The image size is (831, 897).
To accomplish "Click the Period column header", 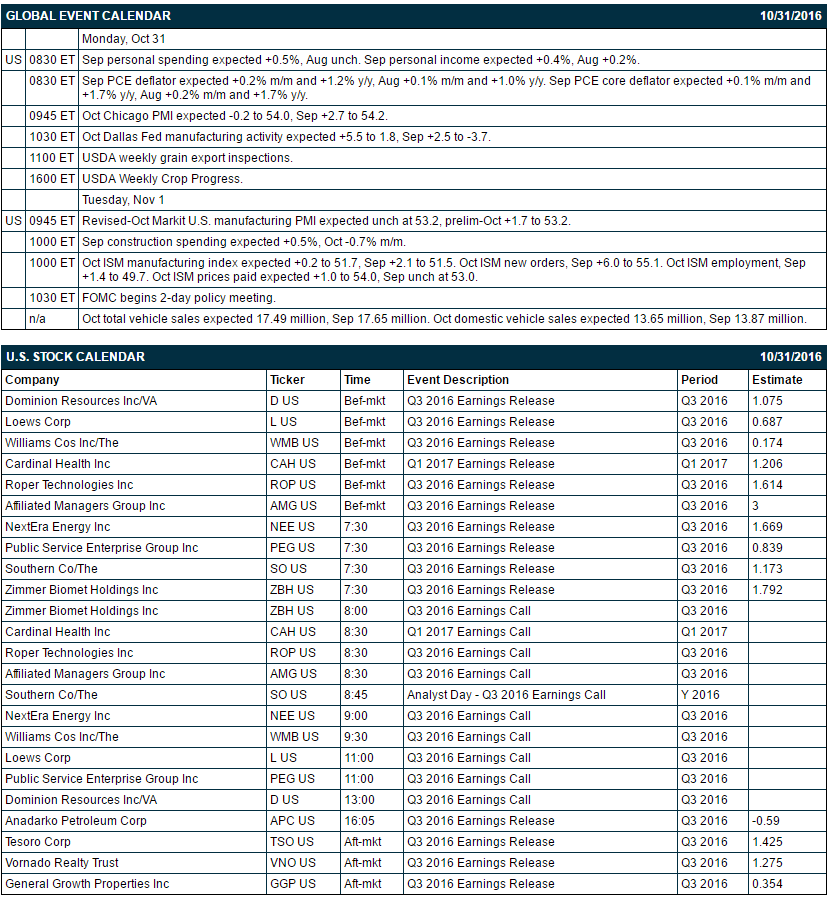I will pyautogui.click(x=699, y=380).
